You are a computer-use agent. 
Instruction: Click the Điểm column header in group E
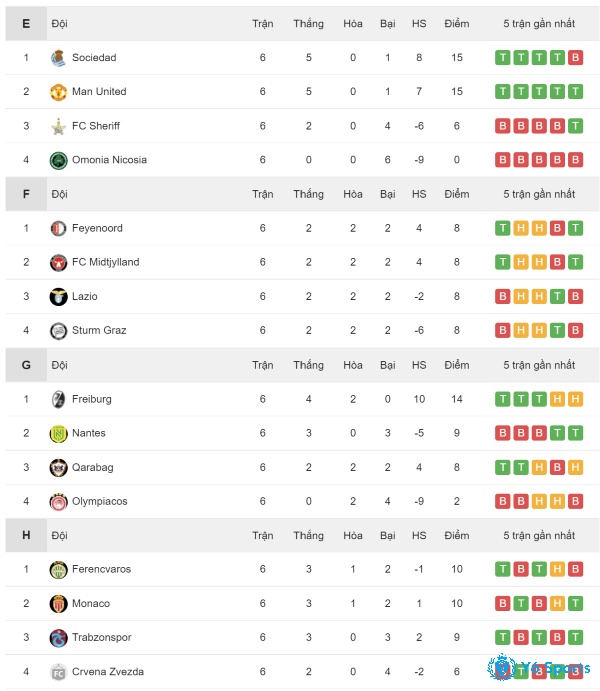pyautogui.click(x=456, y=23)
